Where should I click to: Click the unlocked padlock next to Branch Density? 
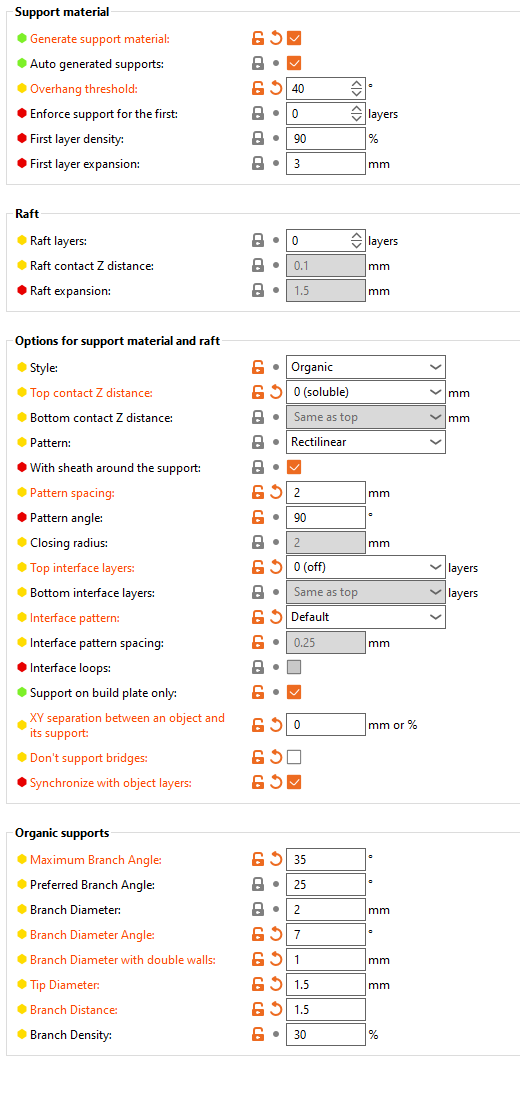[x=258, y=1035]
